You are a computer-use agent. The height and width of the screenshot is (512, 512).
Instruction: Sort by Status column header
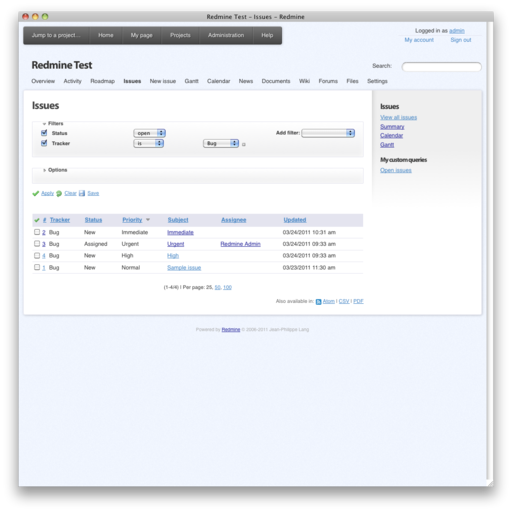pos(93,220)
